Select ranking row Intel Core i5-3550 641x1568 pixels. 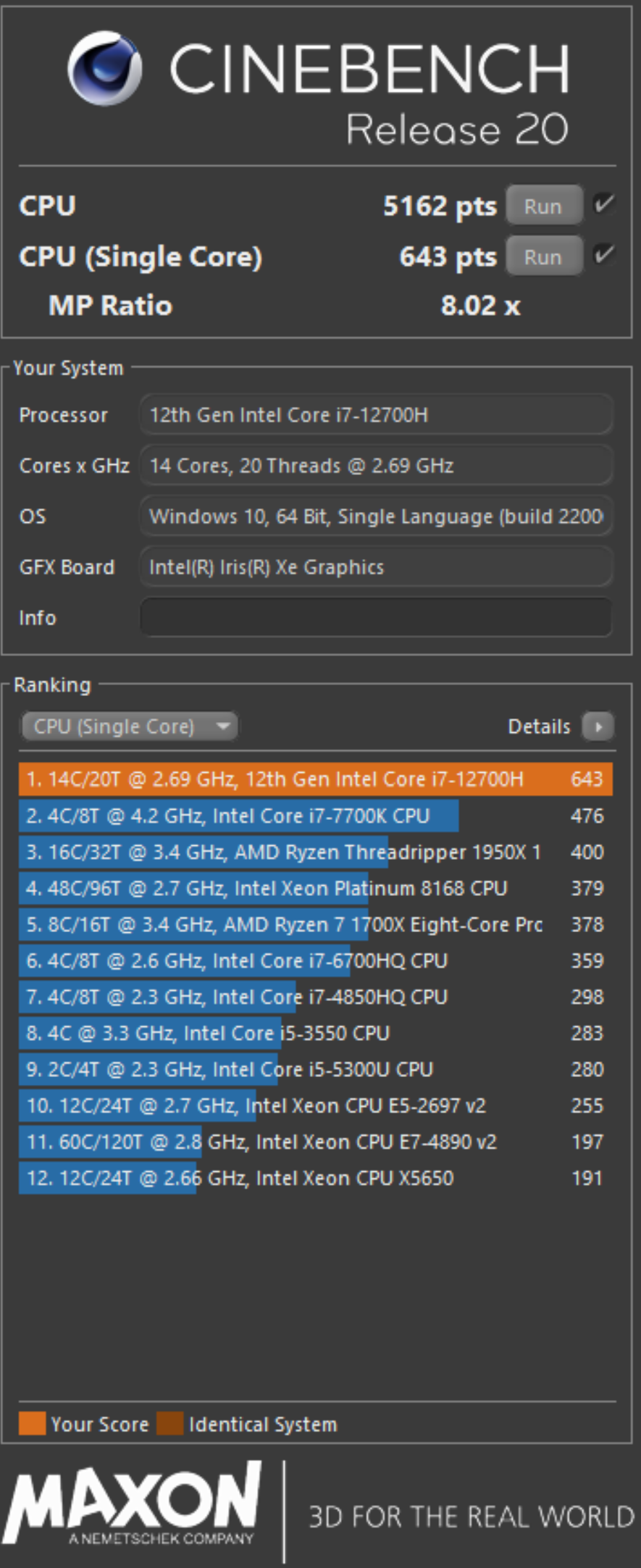tap(316, 1033)
